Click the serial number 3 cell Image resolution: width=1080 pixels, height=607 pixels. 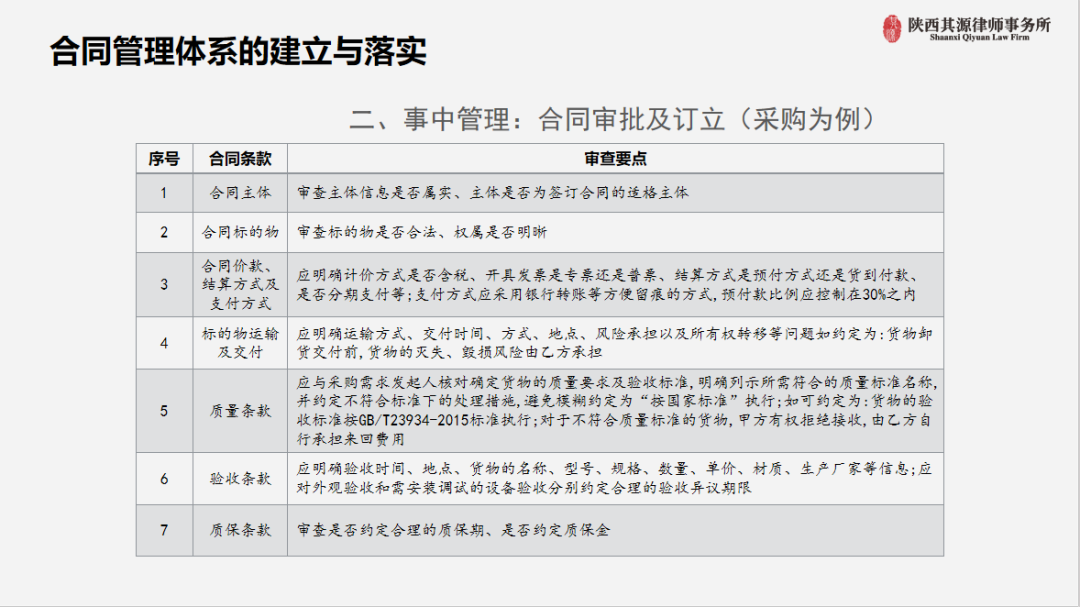coord(164,285)
